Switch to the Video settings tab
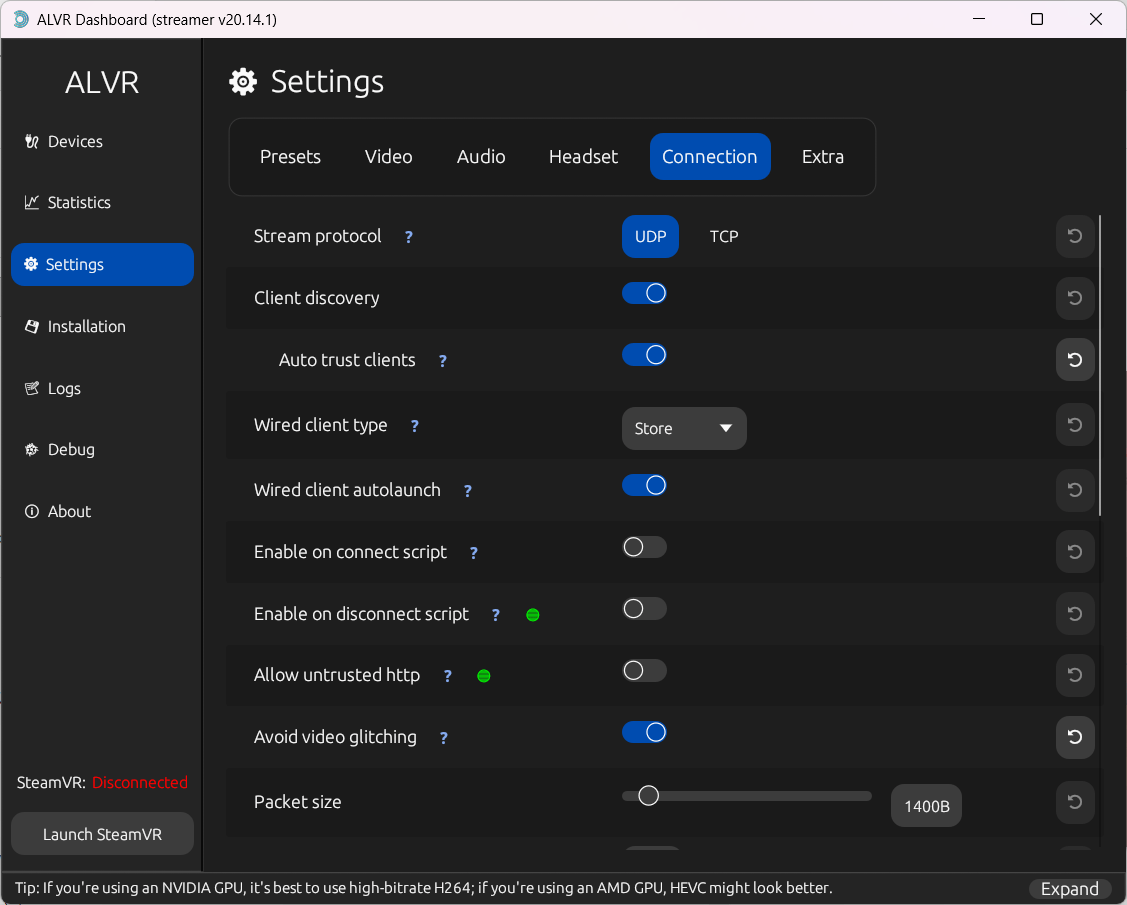Image resolution: width=1127 pixels, height=905 pixels. pos(388,157)
